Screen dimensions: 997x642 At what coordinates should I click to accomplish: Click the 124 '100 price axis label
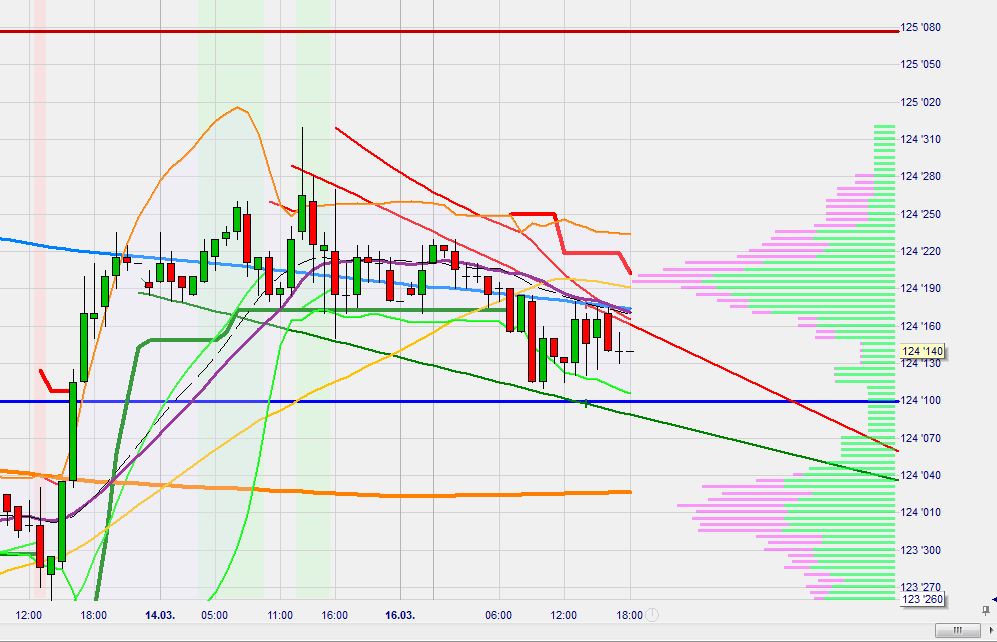pyautogui.click(x=920, y=400)
